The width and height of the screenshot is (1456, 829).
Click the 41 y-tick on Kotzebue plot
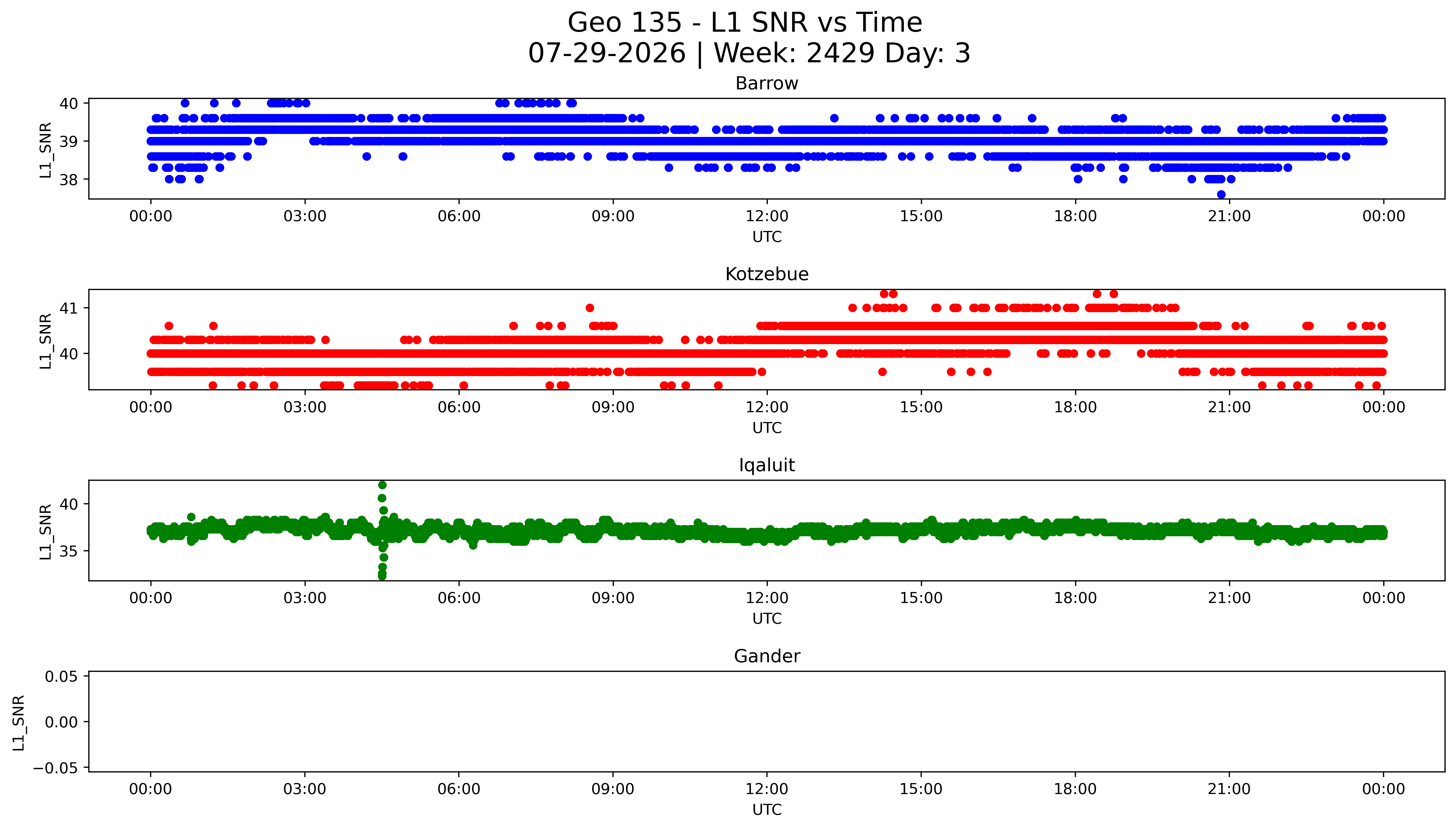point(69,309)
